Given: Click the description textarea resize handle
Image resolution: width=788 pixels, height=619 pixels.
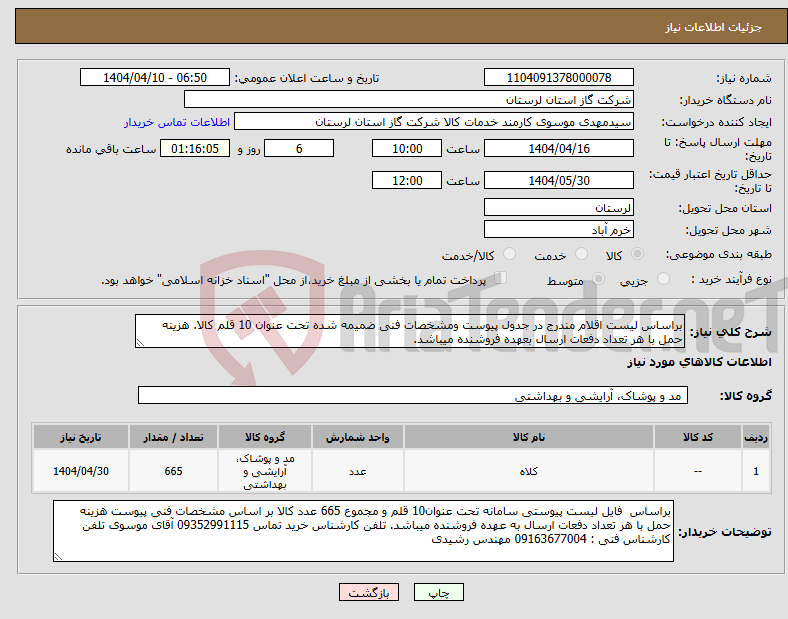Looking at the screenshot, I should click(x=140, y=343).
